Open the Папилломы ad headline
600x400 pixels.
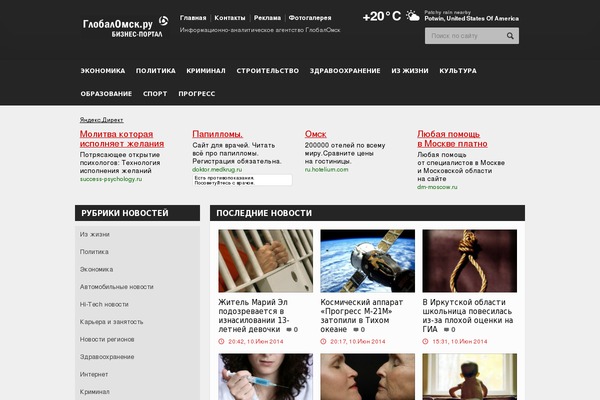pyautogui.click(x=217, y=134)
